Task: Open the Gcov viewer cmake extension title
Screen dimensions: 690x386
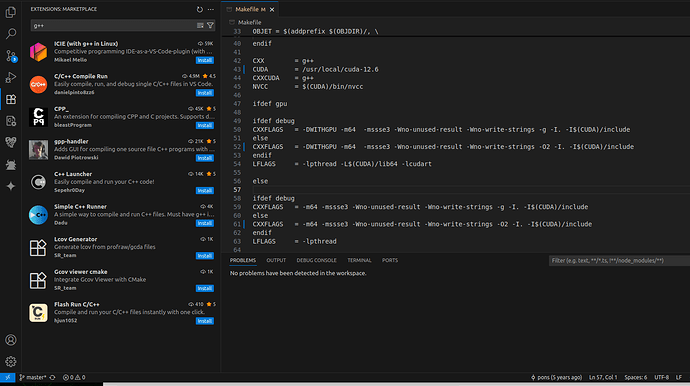Action: coord(81,272)
